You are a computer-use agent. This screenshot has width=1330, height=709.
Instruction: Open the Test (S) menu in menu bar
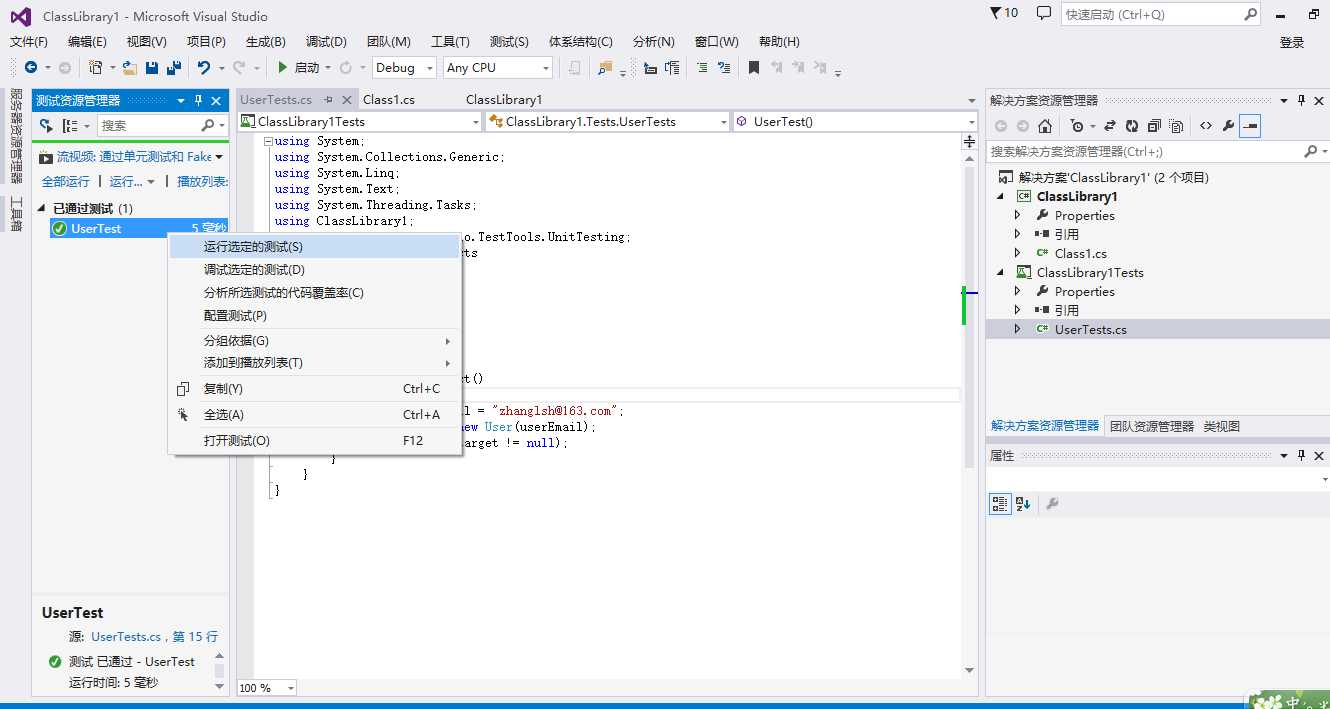coord(509,41)
